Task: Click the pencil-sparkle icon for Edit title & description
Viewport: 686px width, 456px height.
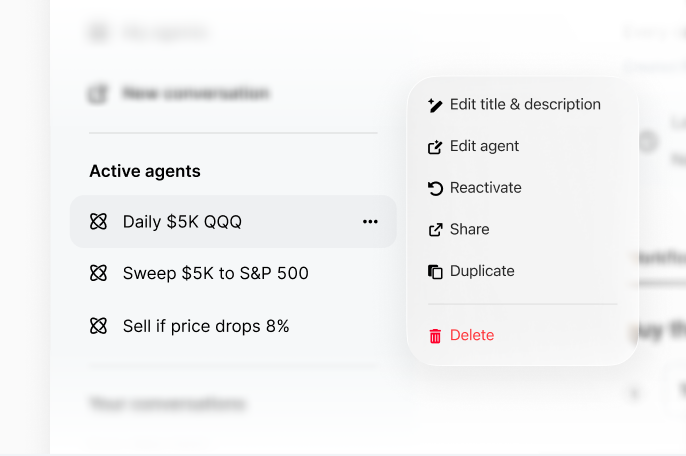Action: (435, 105)
